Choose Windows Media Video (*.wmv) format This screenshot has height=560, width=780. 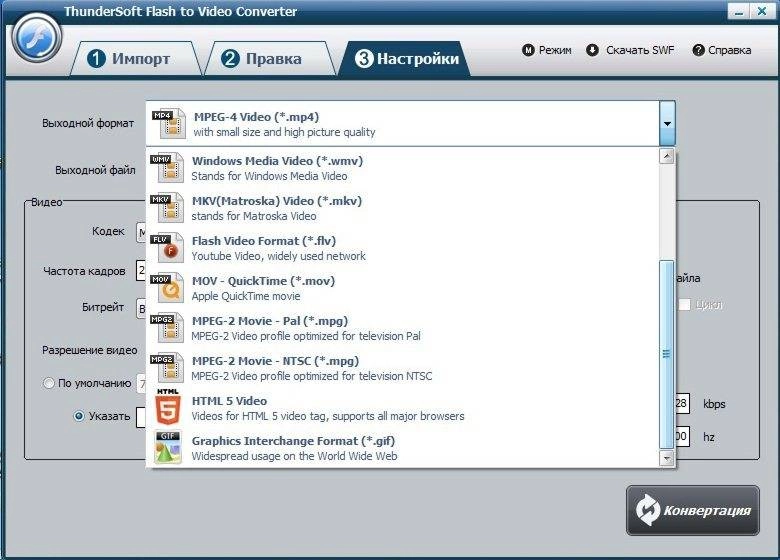tap(402, 168)
